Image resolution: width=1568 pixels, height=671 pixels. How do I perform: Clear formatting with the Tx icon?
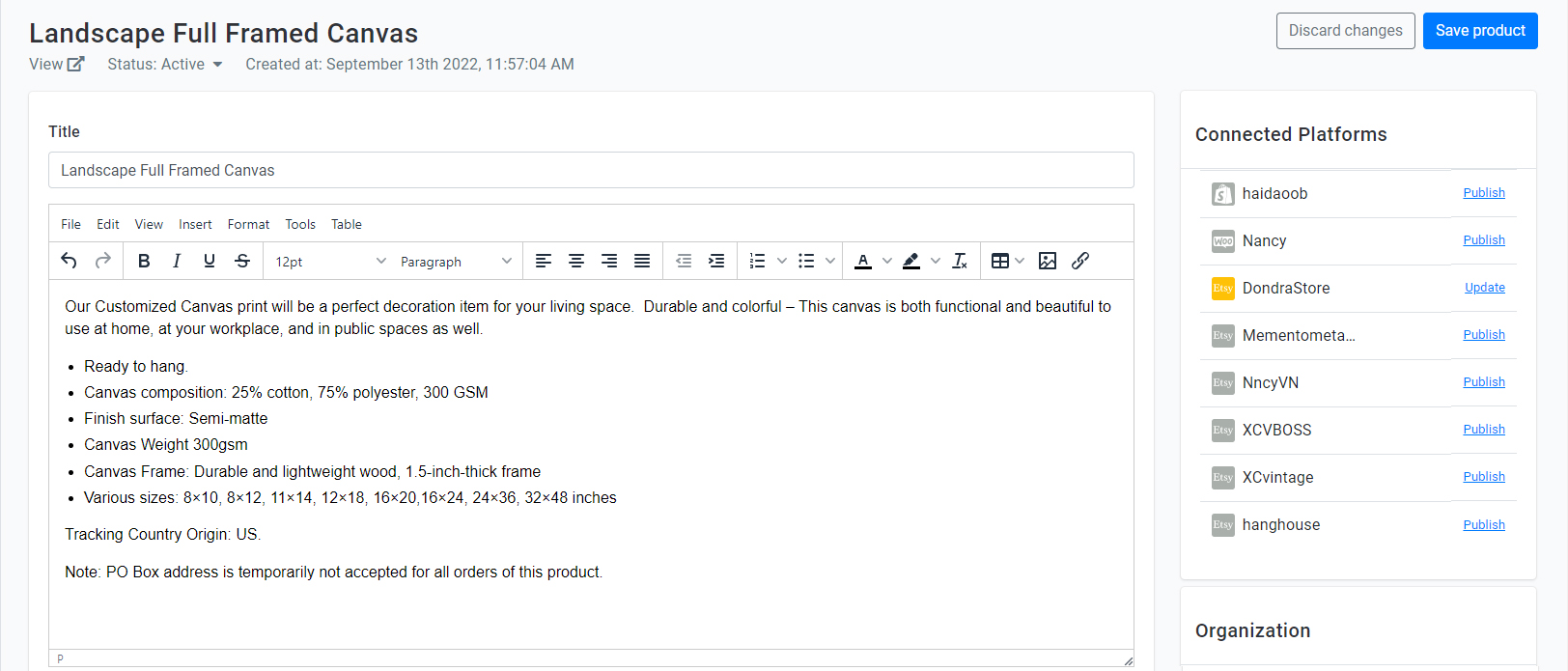point(960,261)
